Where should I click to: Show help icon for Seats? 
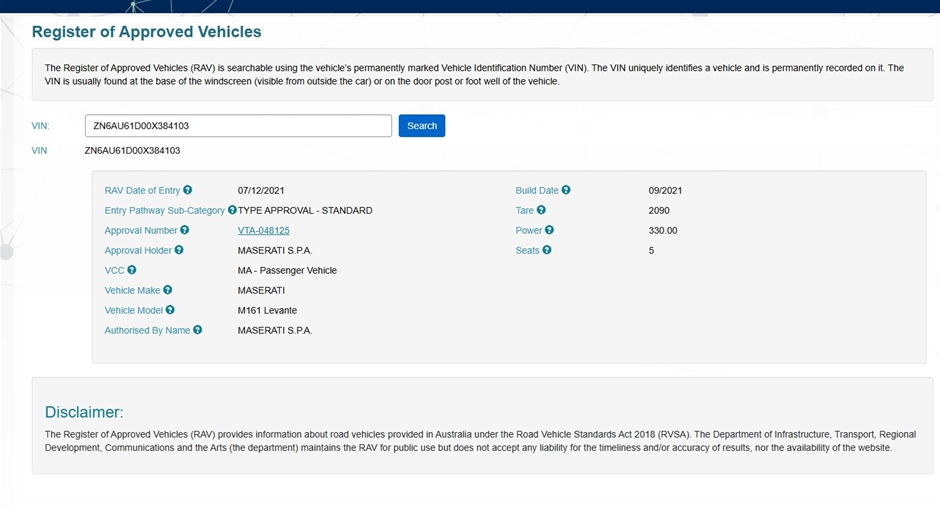pos(547,250)
